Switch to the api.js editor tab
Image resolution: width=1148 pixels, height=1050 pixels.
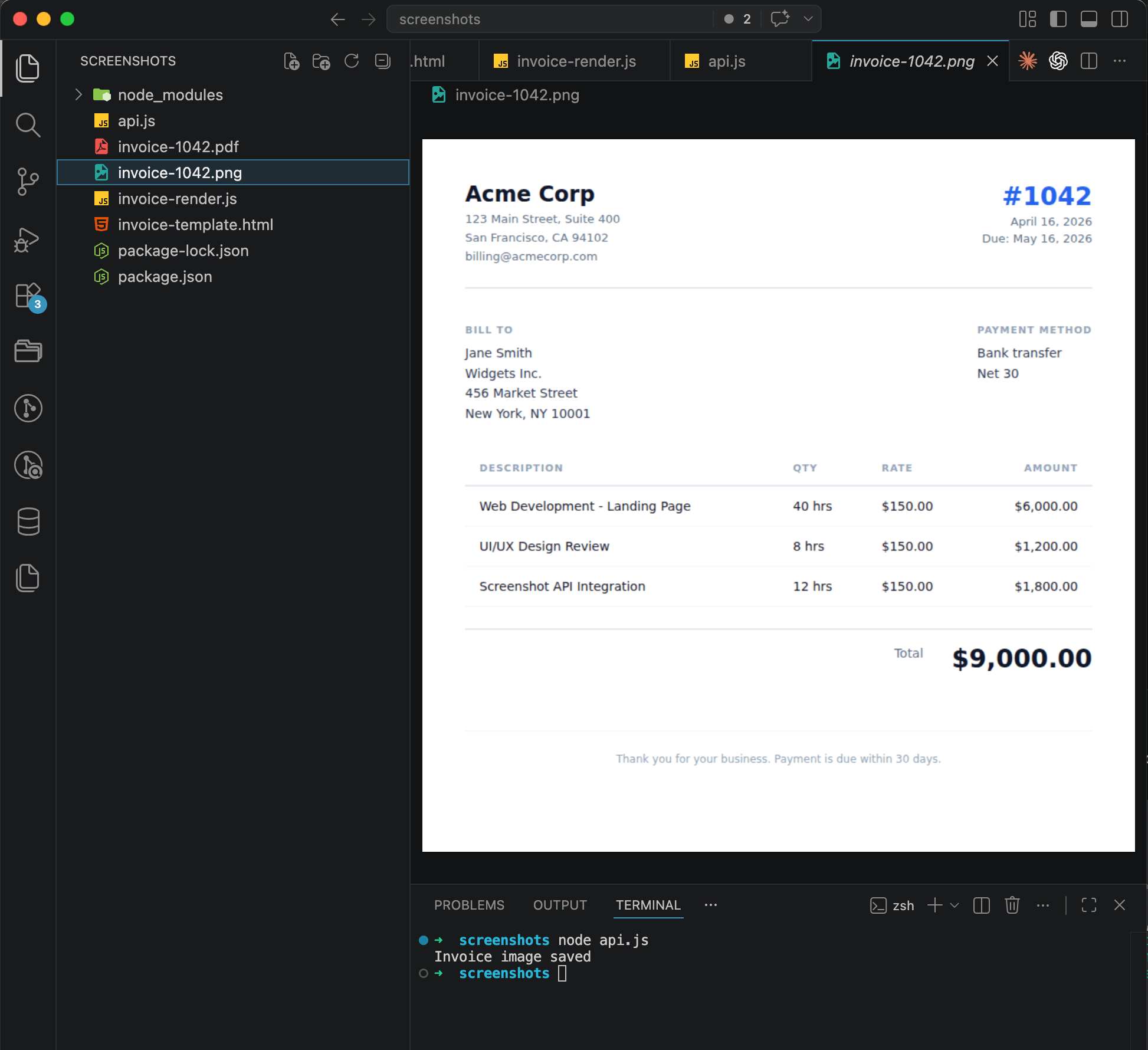[727, 61]
